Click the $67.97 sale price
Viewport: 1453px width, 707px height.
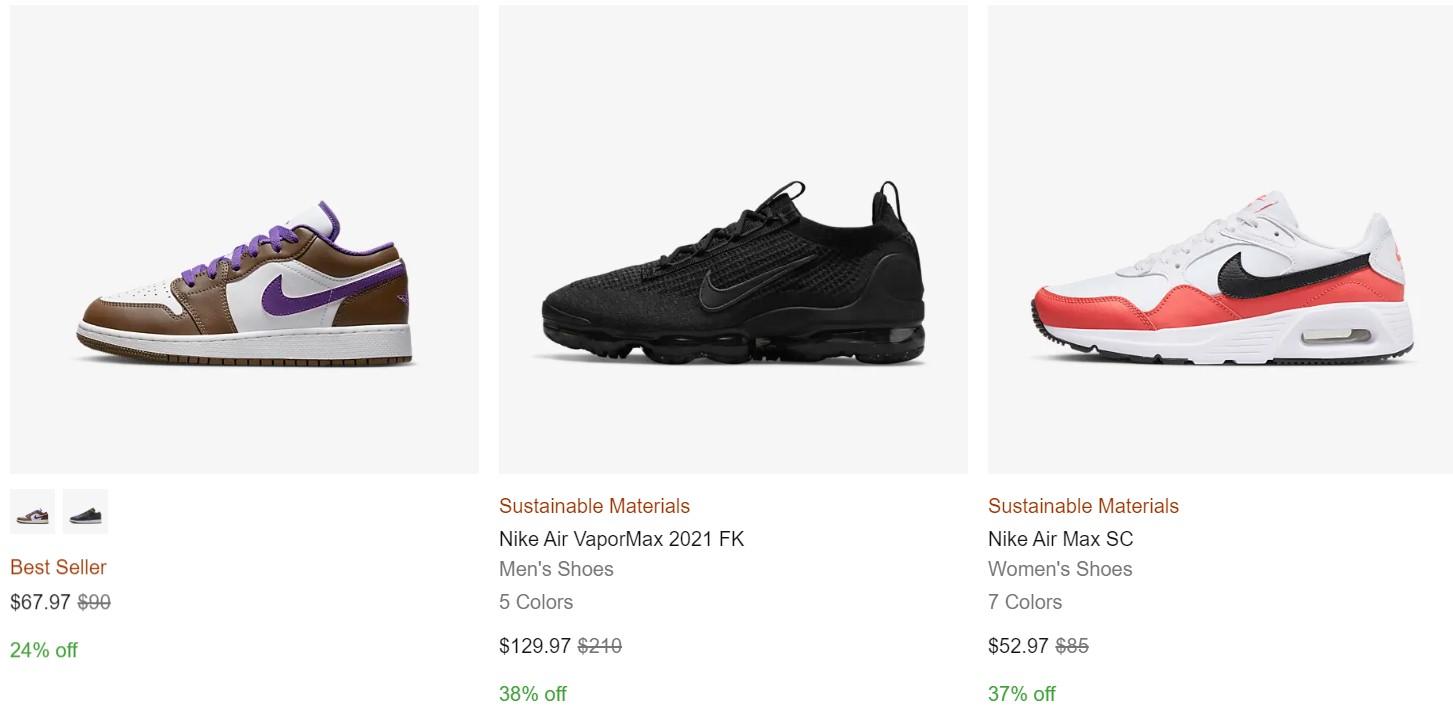(40, 602)
